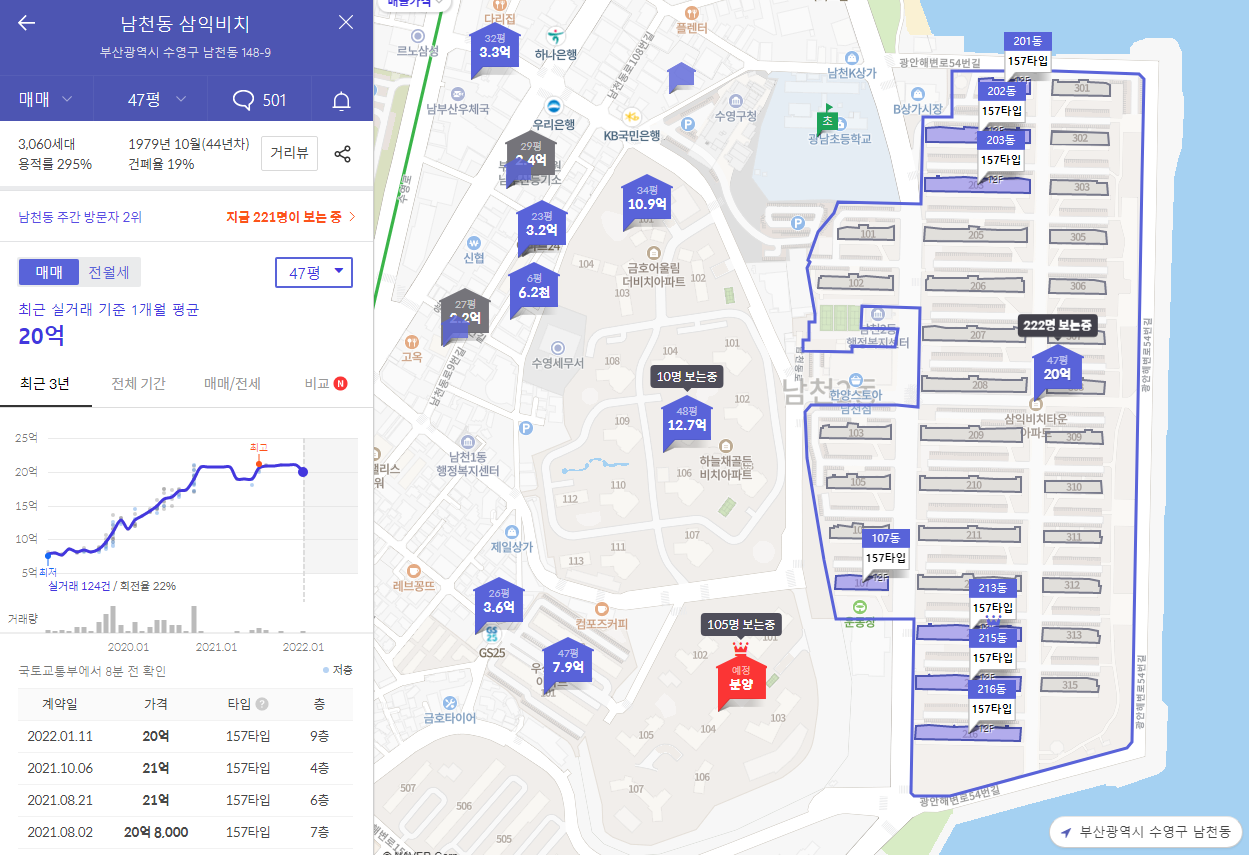Select the 201동 157타입 label
This screenshot has height=855, width=1249.
1027,51
